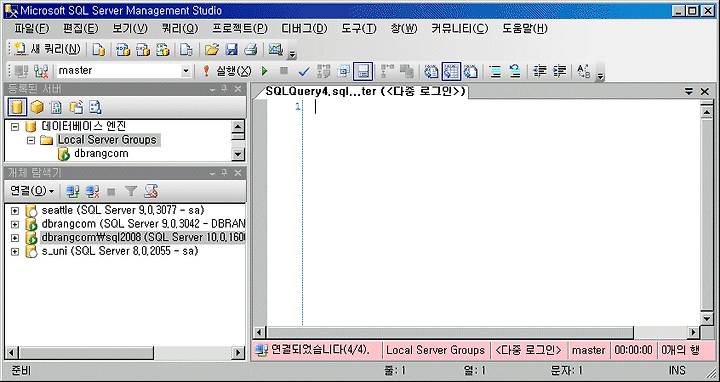
Task: Select dbrangcom under Local Server Groups
Action: click(x=101, y=153)
